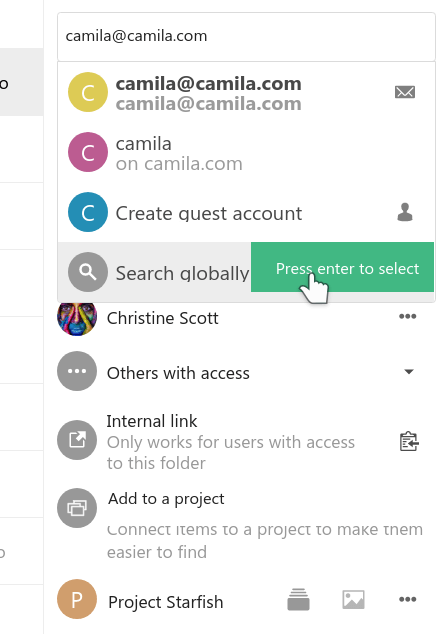Click Christine Scott's colorful avatar

(77, 318)
